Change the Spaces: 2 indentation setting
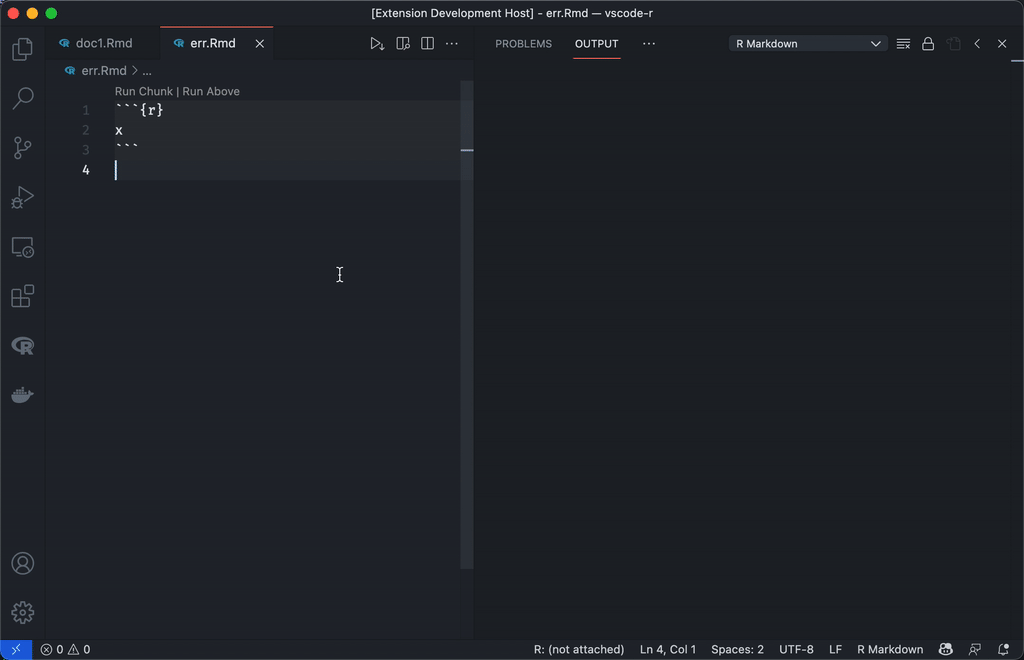Viewport: 1024px width, 660px height. [737, 650]
